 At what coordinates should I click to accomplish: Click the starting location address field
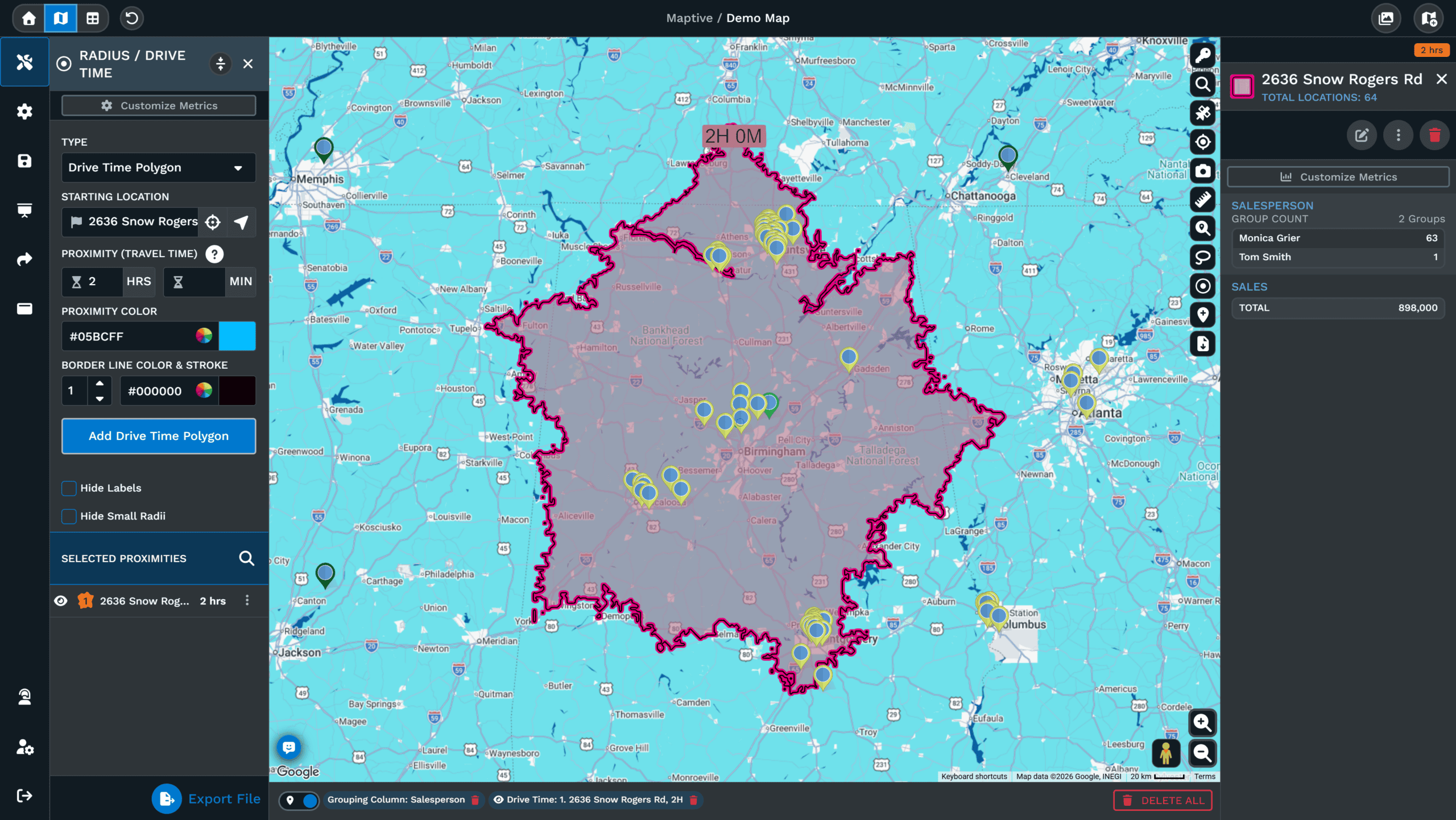click(131, 222)
